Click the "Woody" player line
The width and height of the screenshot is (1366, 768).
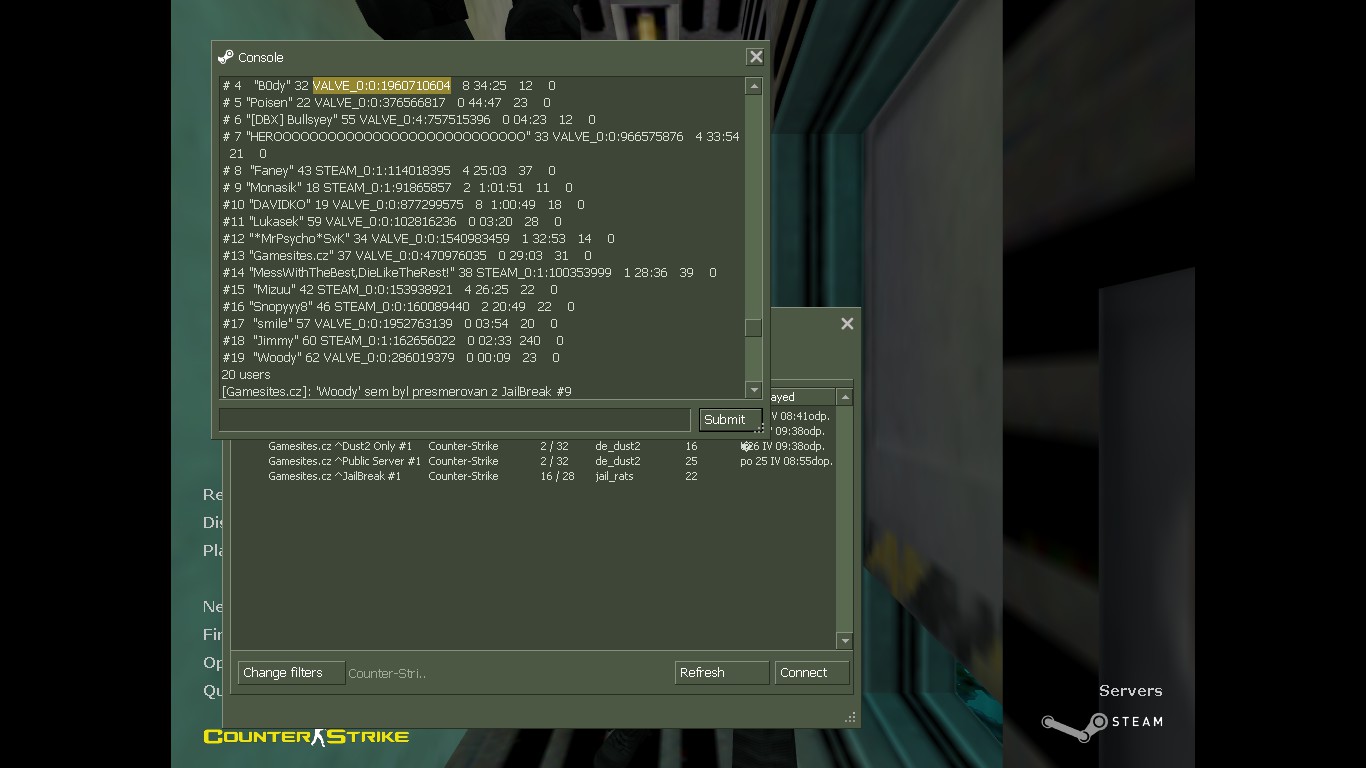391,358
